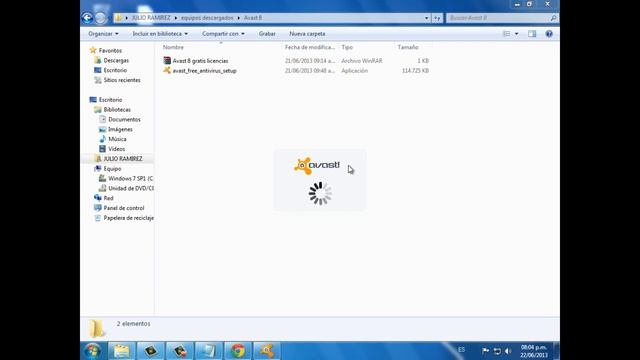Open Sitios recientes
Screen dimensions: 640x360
(x=122, y=80)
